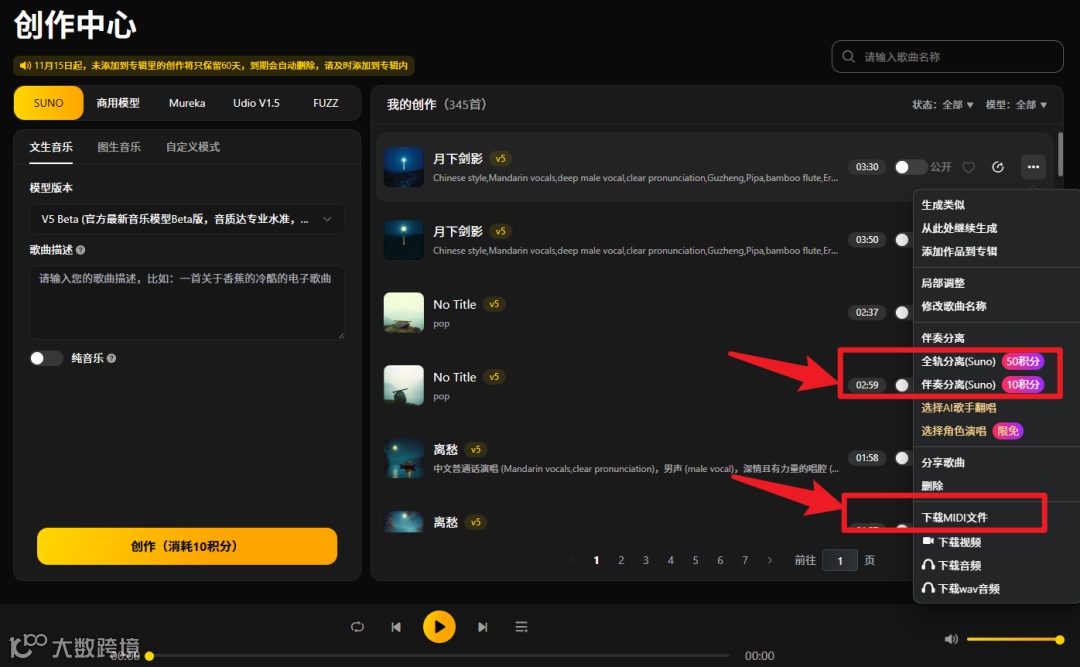Skip to next track

[482, 627]
